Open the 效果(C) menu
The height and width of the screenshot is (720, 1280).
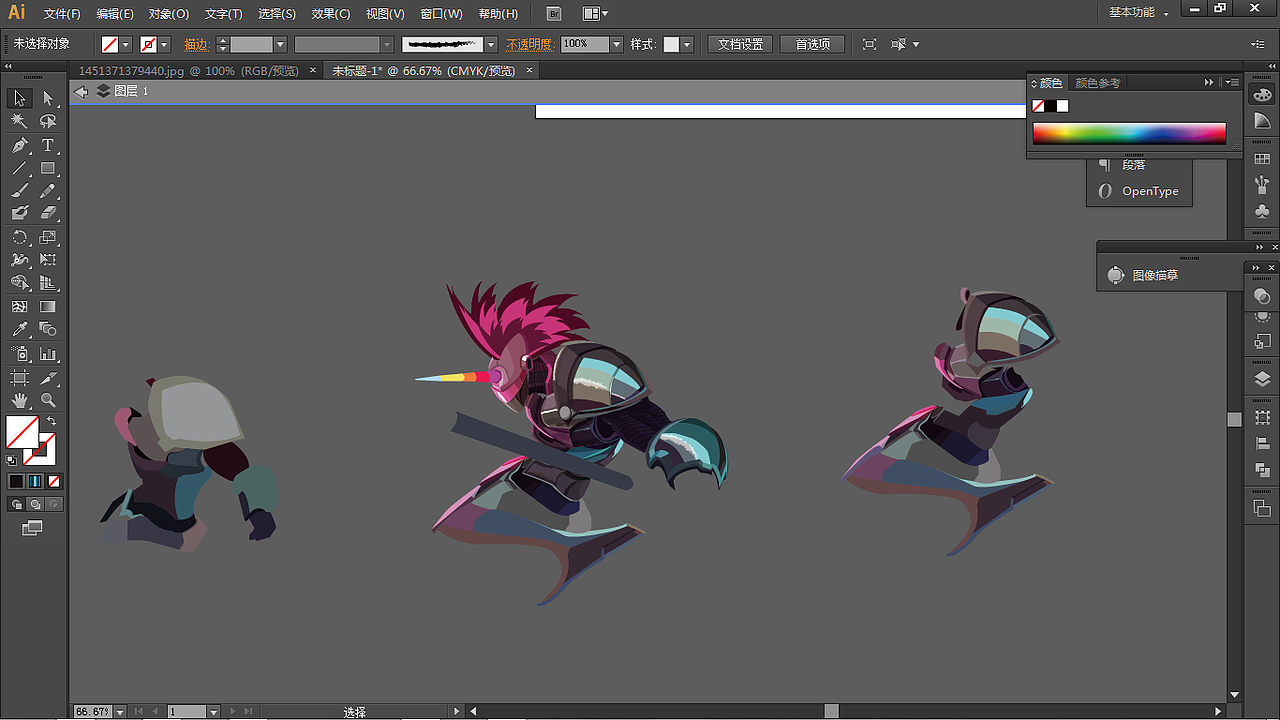click(331, 14)
